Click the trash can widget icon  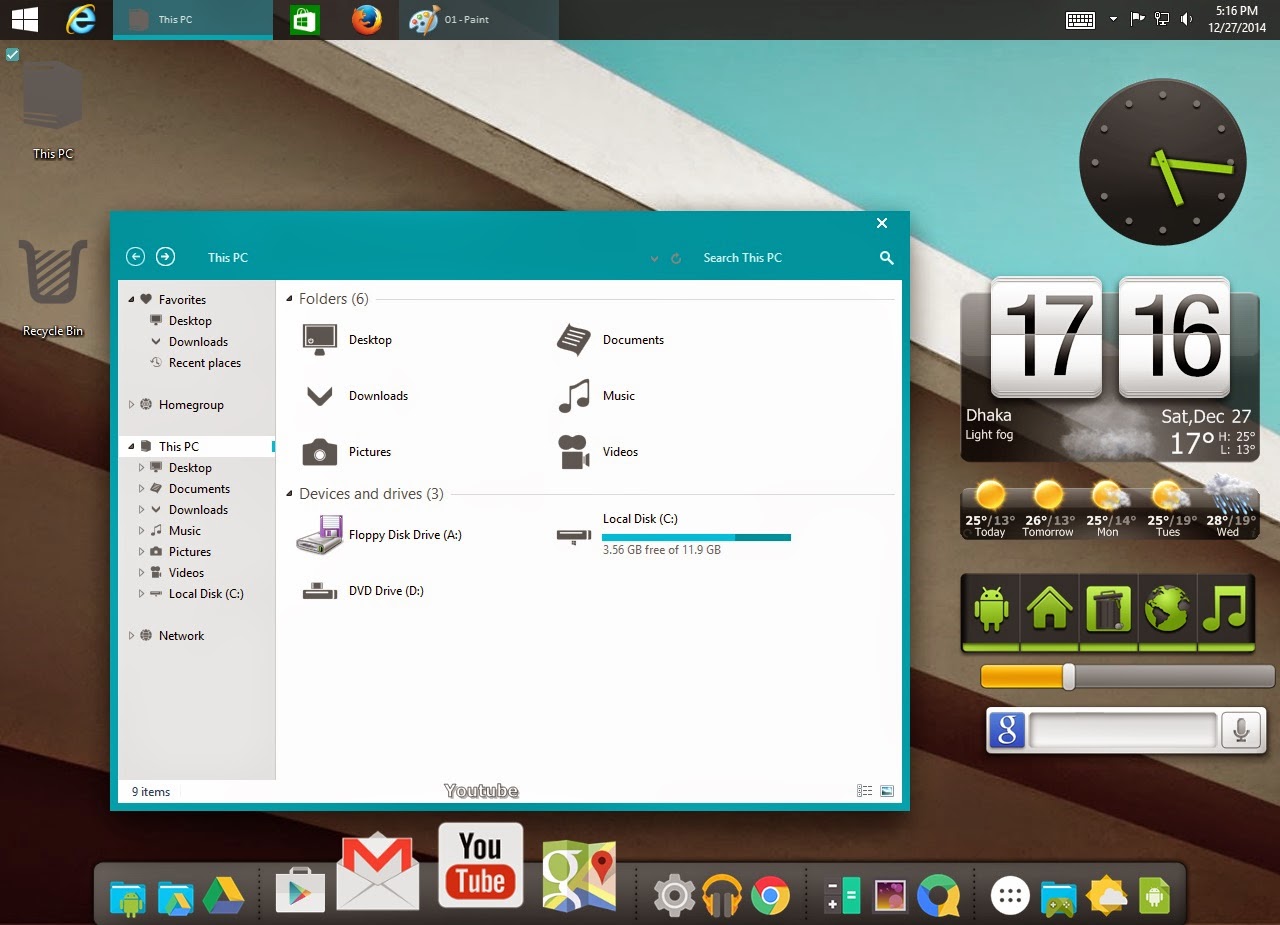click(x=1108, y=607)
